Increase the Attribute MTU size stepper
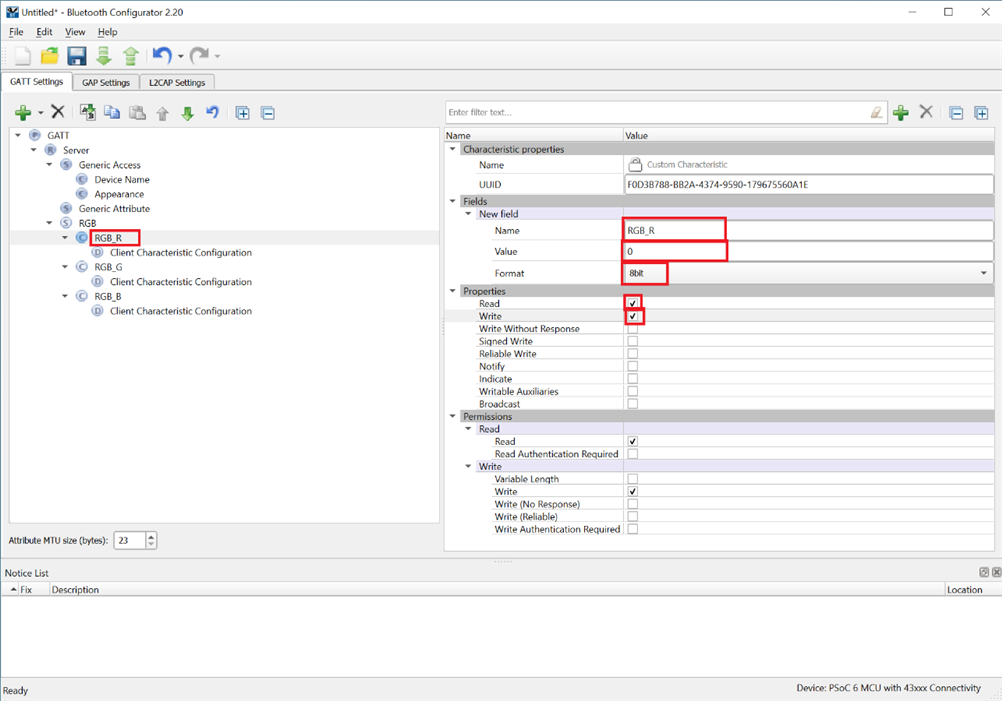 [151, 536]
